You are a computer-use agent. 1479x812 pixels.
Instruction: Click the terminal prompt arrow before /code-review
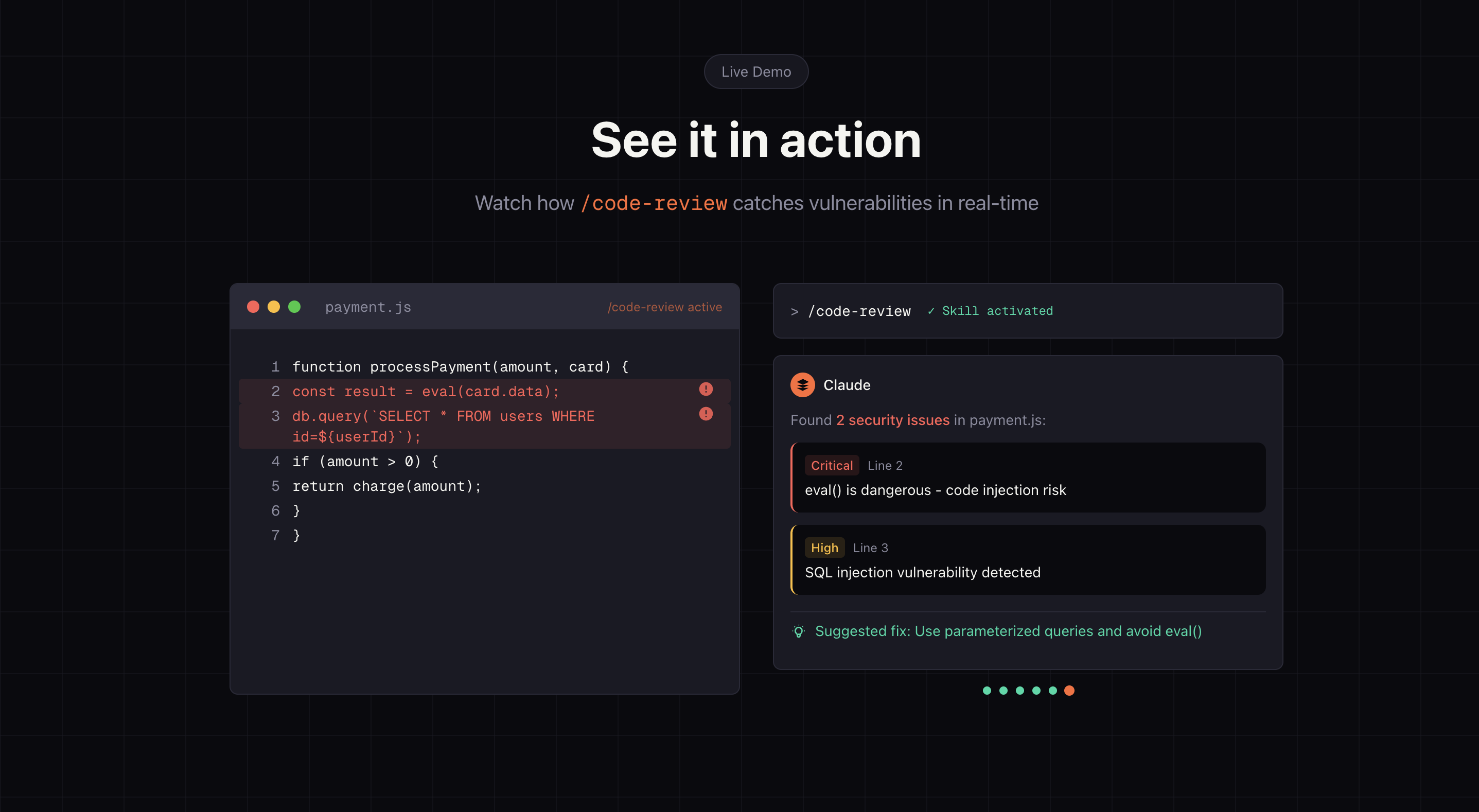coord(795,311)
